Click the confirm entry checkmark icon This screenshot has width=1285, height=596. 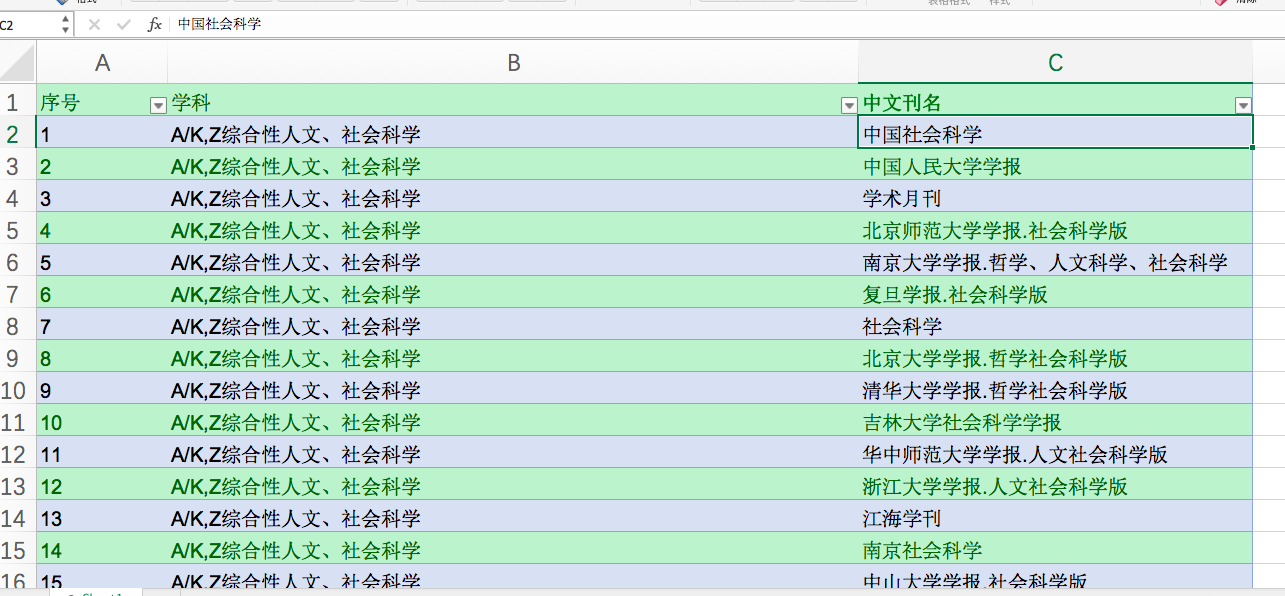click(123, 24)
